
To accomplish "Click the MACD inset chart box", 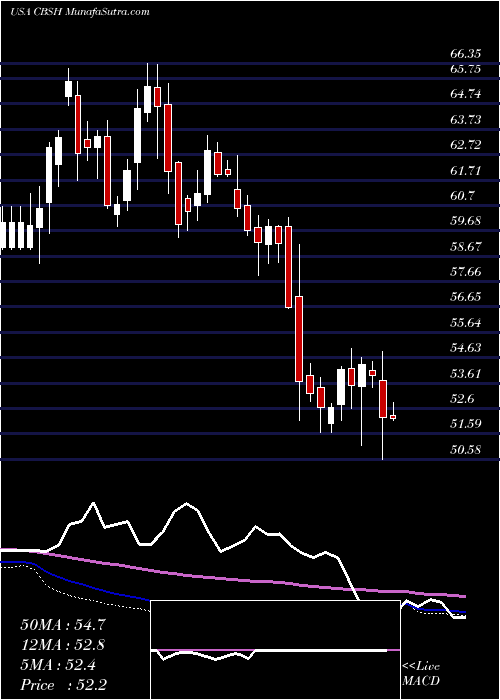I will [x=275, y=650].
